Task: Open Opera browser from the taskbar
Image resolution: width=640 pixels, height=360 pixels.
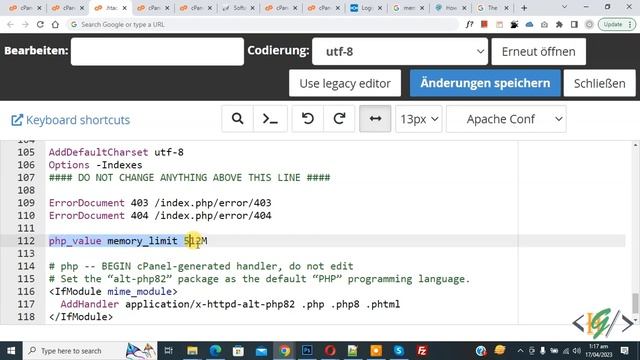Action: coord(330,351)
